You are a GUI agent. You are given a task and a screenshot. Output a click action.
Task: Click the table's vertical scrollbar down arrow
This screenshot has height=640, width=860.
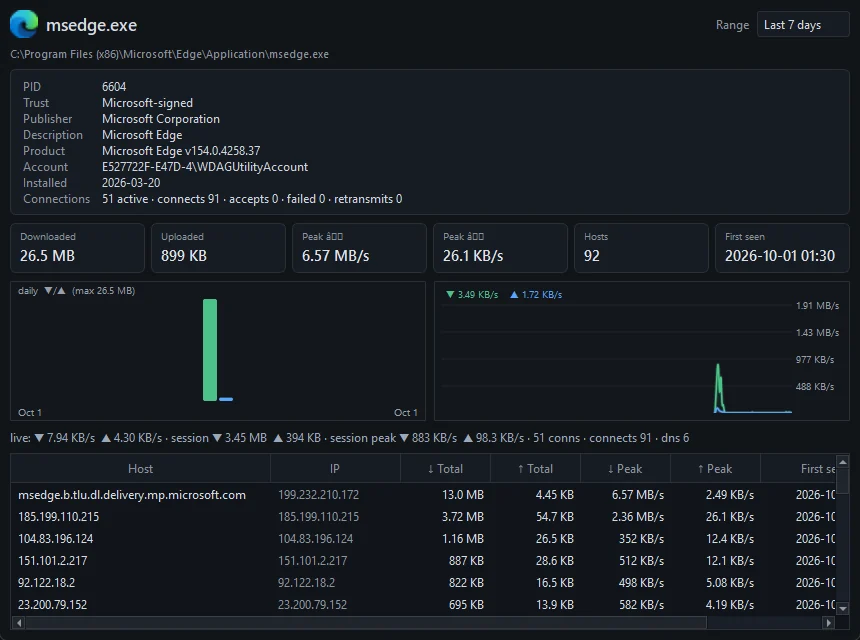point(842,608)
